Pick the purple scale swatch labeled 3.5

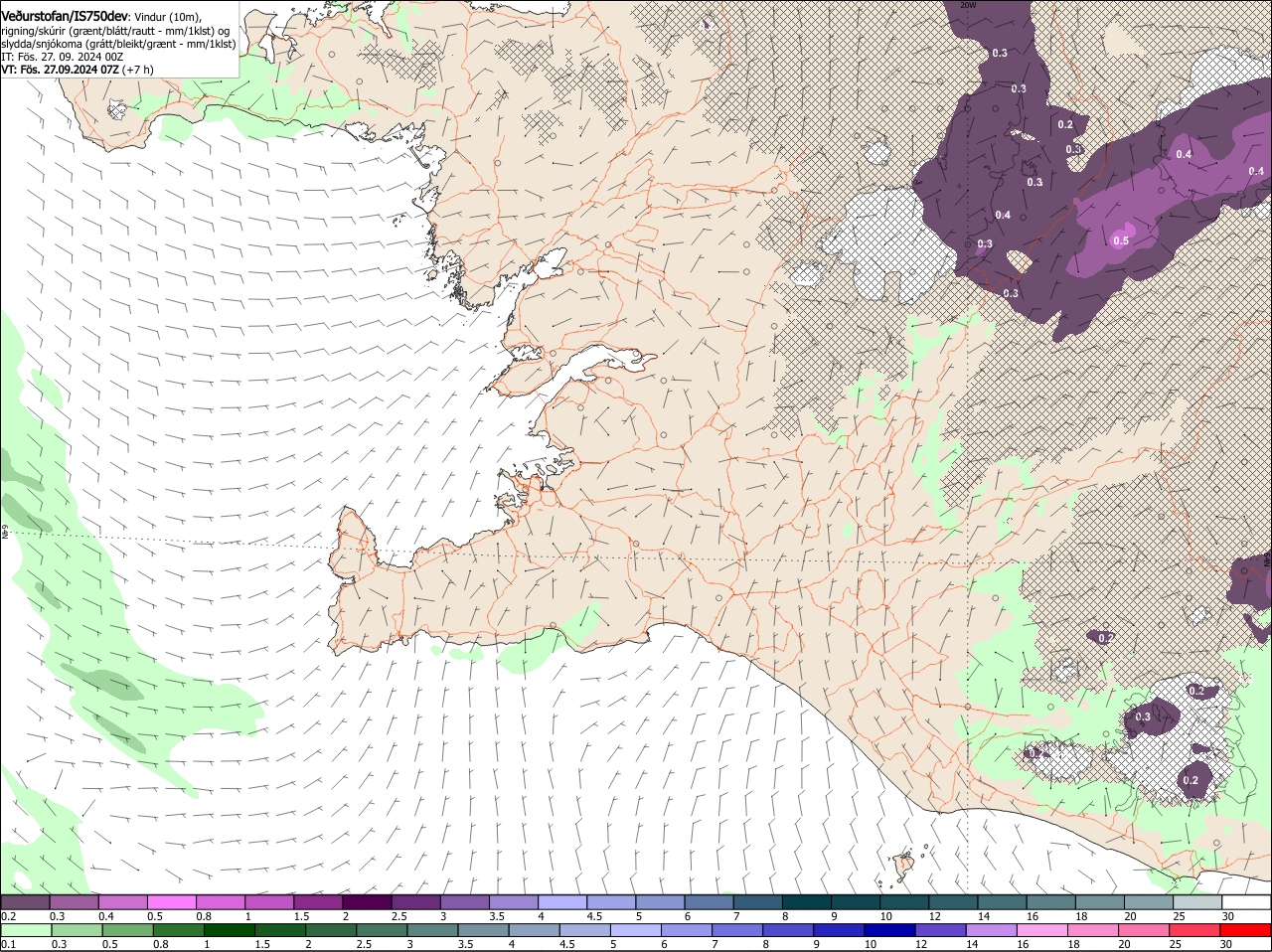pos(514,902)
